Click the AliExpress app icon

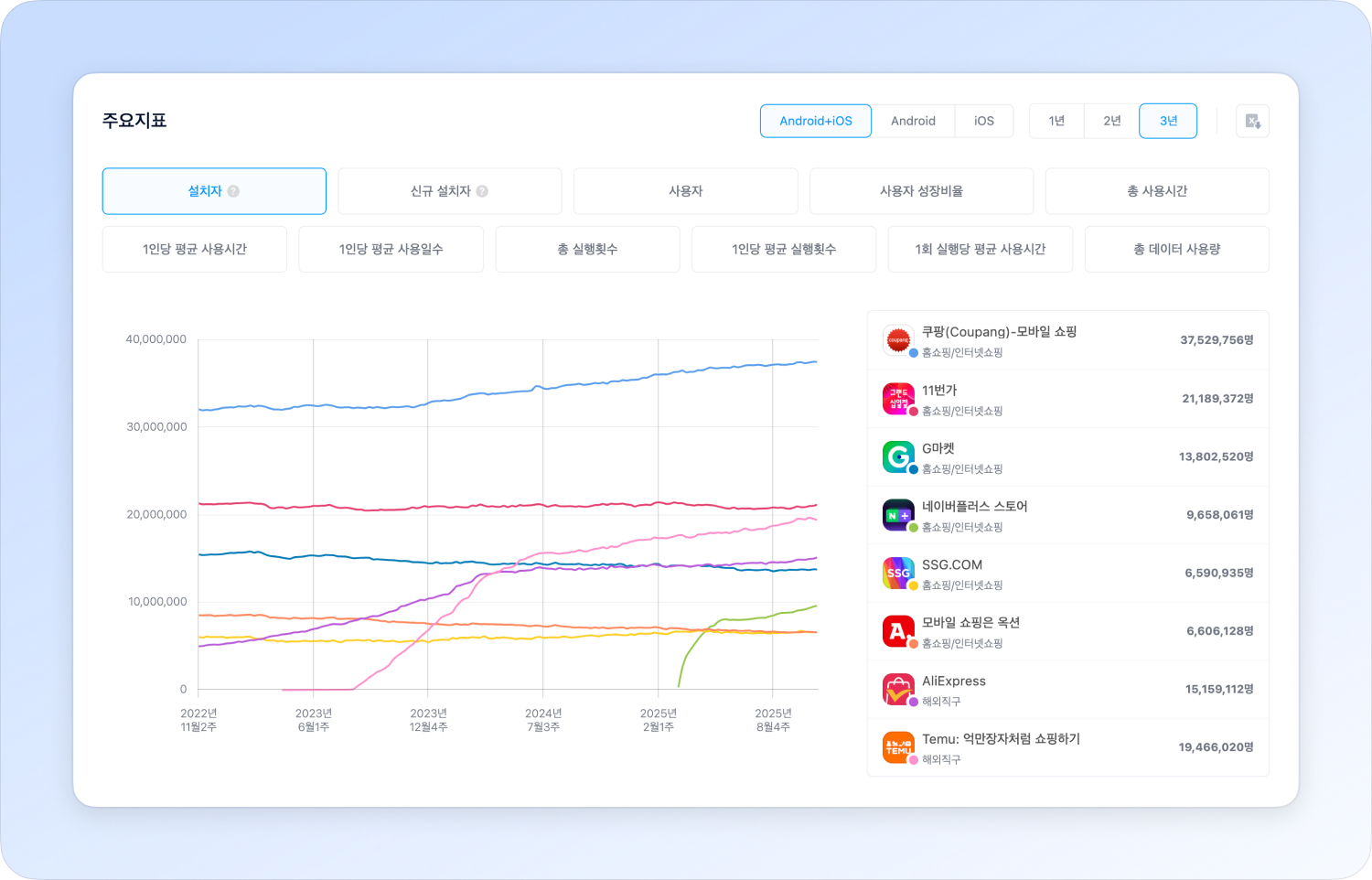(x=898, y=689)
